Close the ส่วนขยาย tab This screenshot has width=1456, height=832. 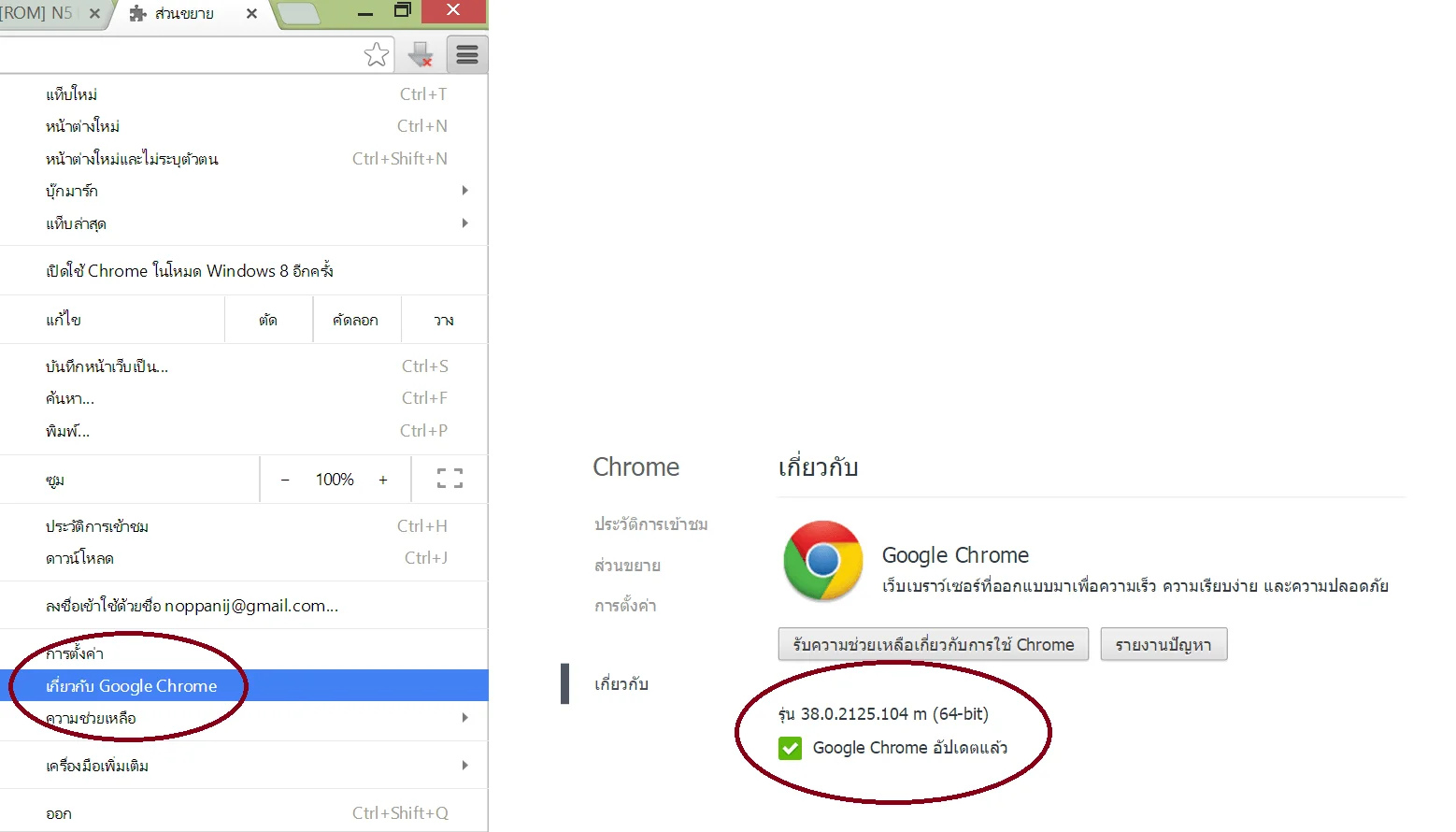[251, 14]
